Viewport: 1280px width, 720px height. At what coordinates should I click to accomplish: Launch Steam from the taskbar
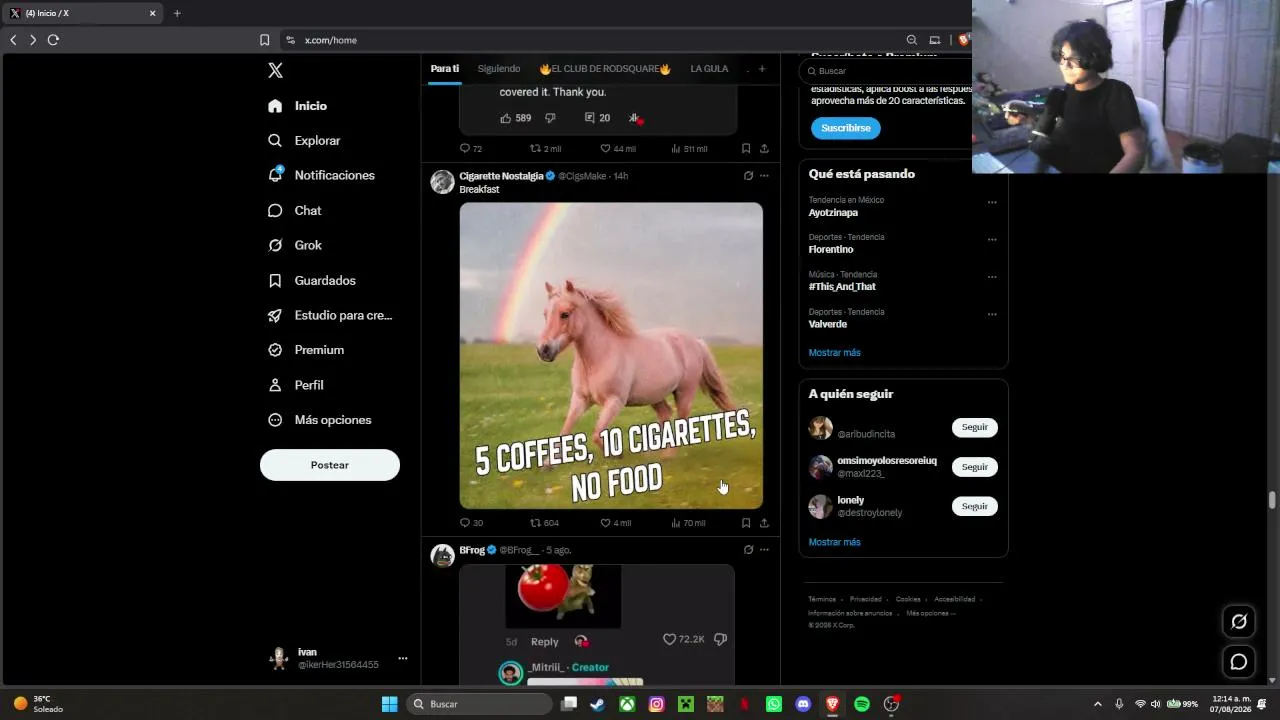[597, 704]
